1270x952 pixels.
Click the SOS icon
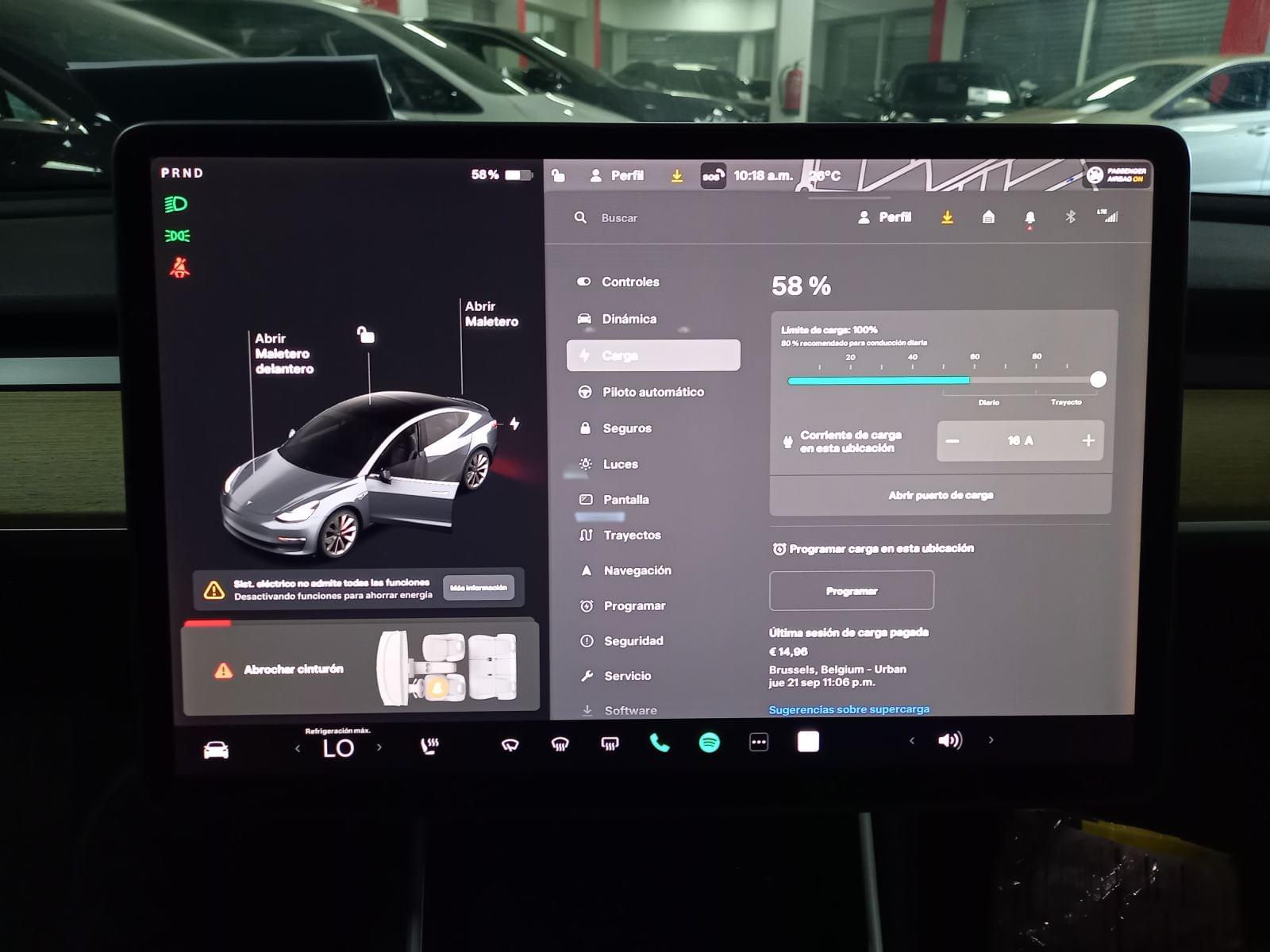(713, 175)
